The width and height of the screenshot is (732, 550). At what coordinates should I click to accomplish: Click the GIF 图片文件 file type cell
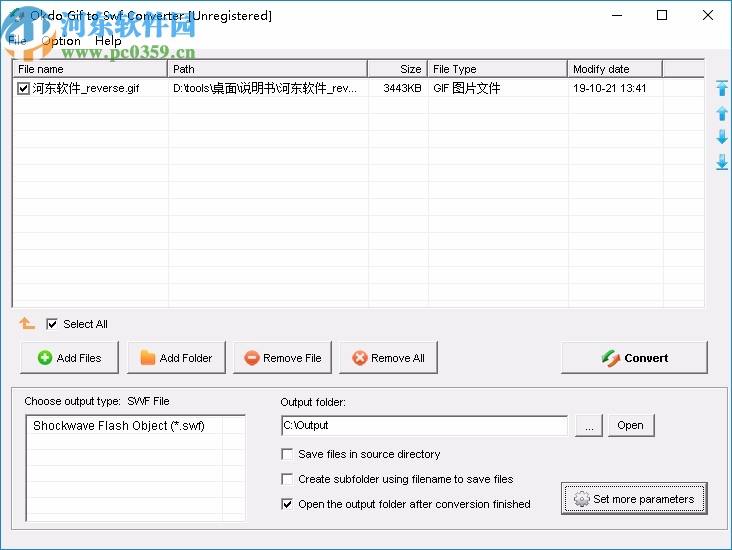tap(466, 88)
